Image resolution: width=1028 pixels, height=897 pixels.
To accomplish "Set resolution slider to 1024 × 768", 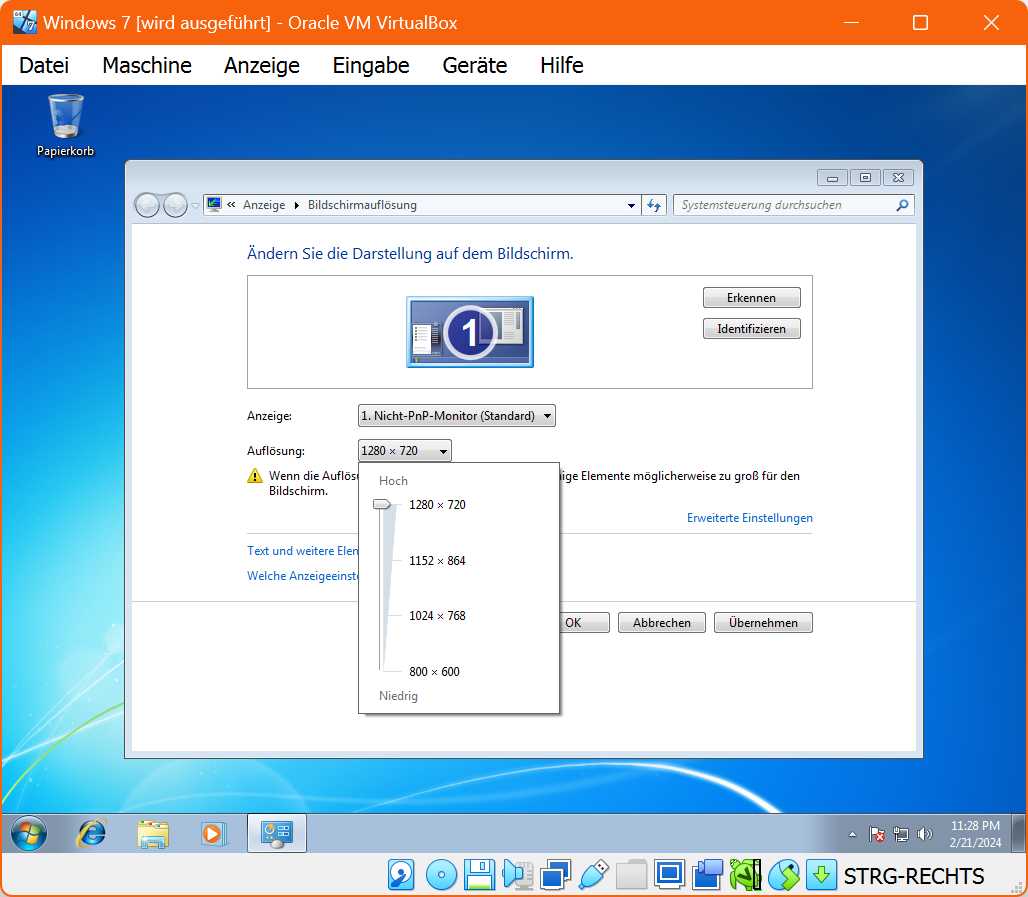I will point(437,616).
